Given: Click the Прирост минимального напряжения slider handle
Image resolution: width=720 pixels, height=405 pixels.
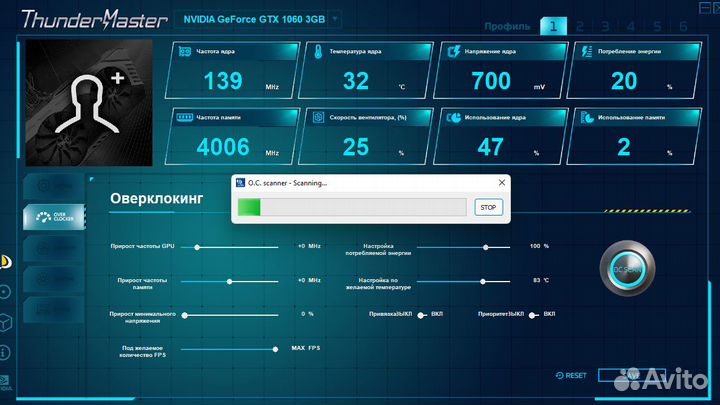Looking at the screenshot, I should (185, 315).
